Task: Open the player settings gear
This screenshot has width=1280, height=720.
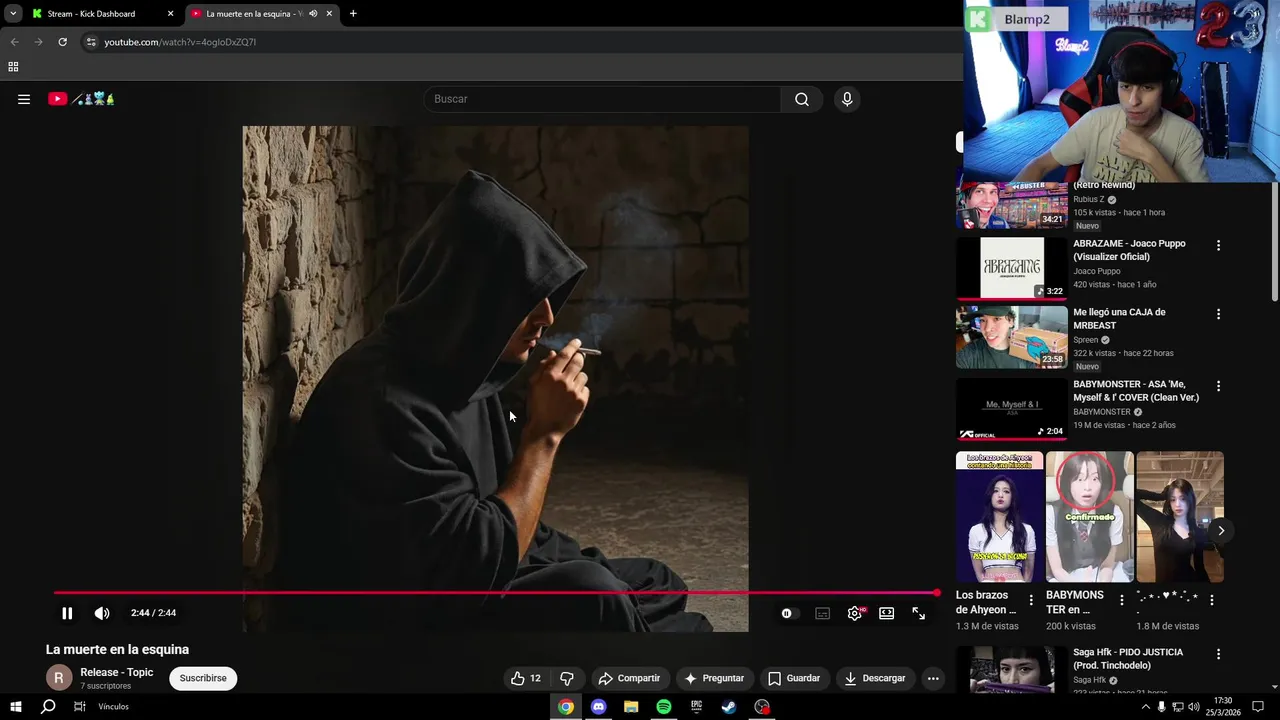Action: click(x=855, y=614)
